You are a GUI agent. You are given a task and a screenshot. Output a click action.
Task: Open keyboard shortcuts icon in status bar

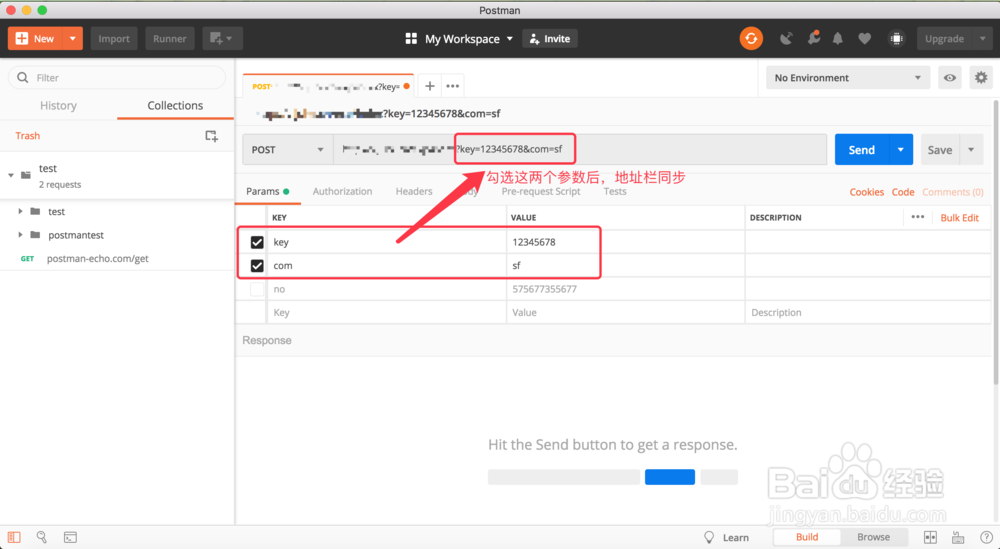pyautogui.click(x=958, y=538)
